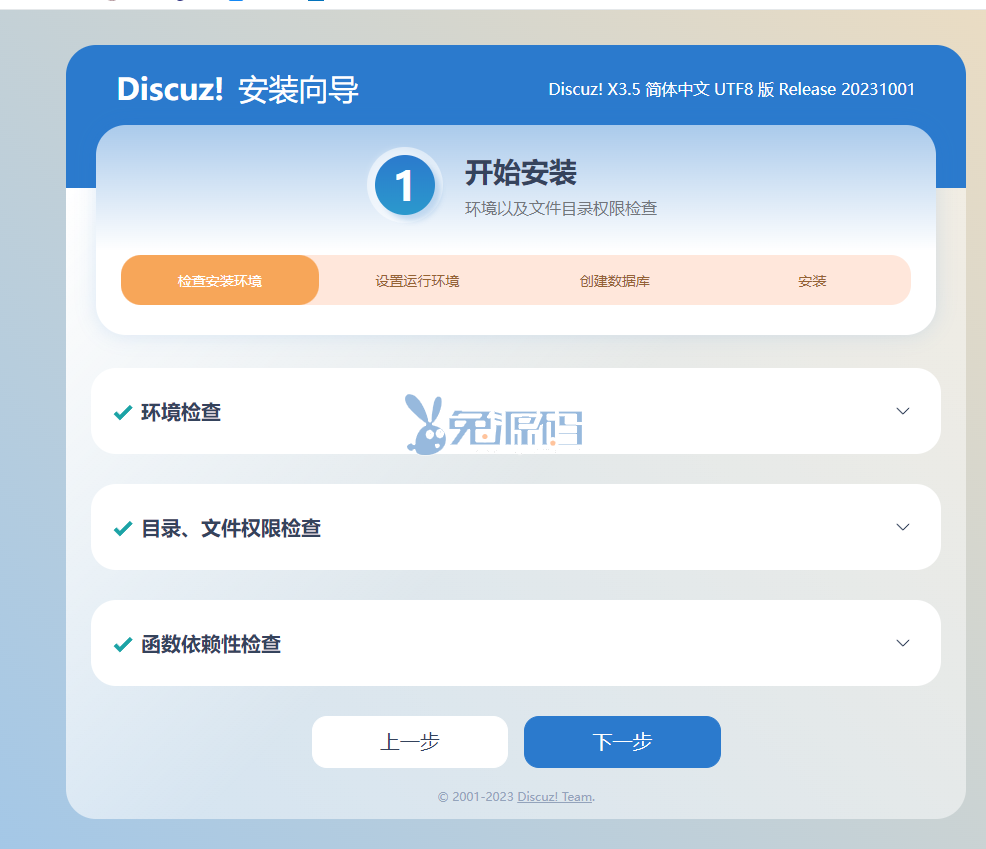Expand the 环境检查 section chevron
The width and height of the screenshot is (986, 849).
coord(902,411)
